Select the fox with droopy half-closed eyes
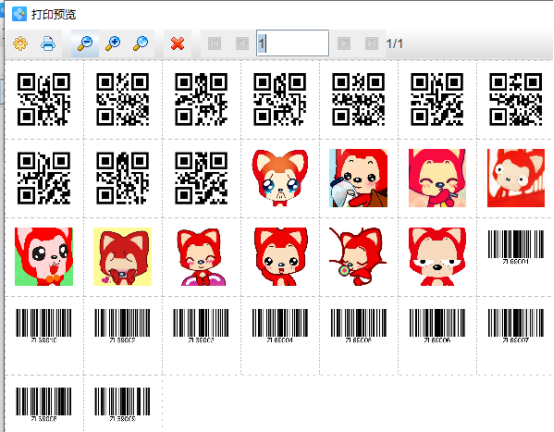Viewport: 554px width, 432px height. point(437,256)
